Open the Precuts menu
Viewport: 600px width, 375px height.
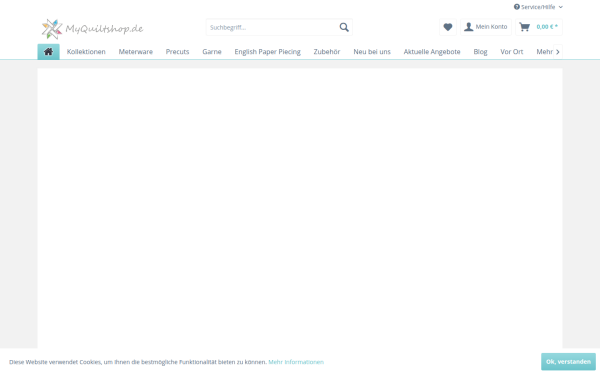[178, 52]
